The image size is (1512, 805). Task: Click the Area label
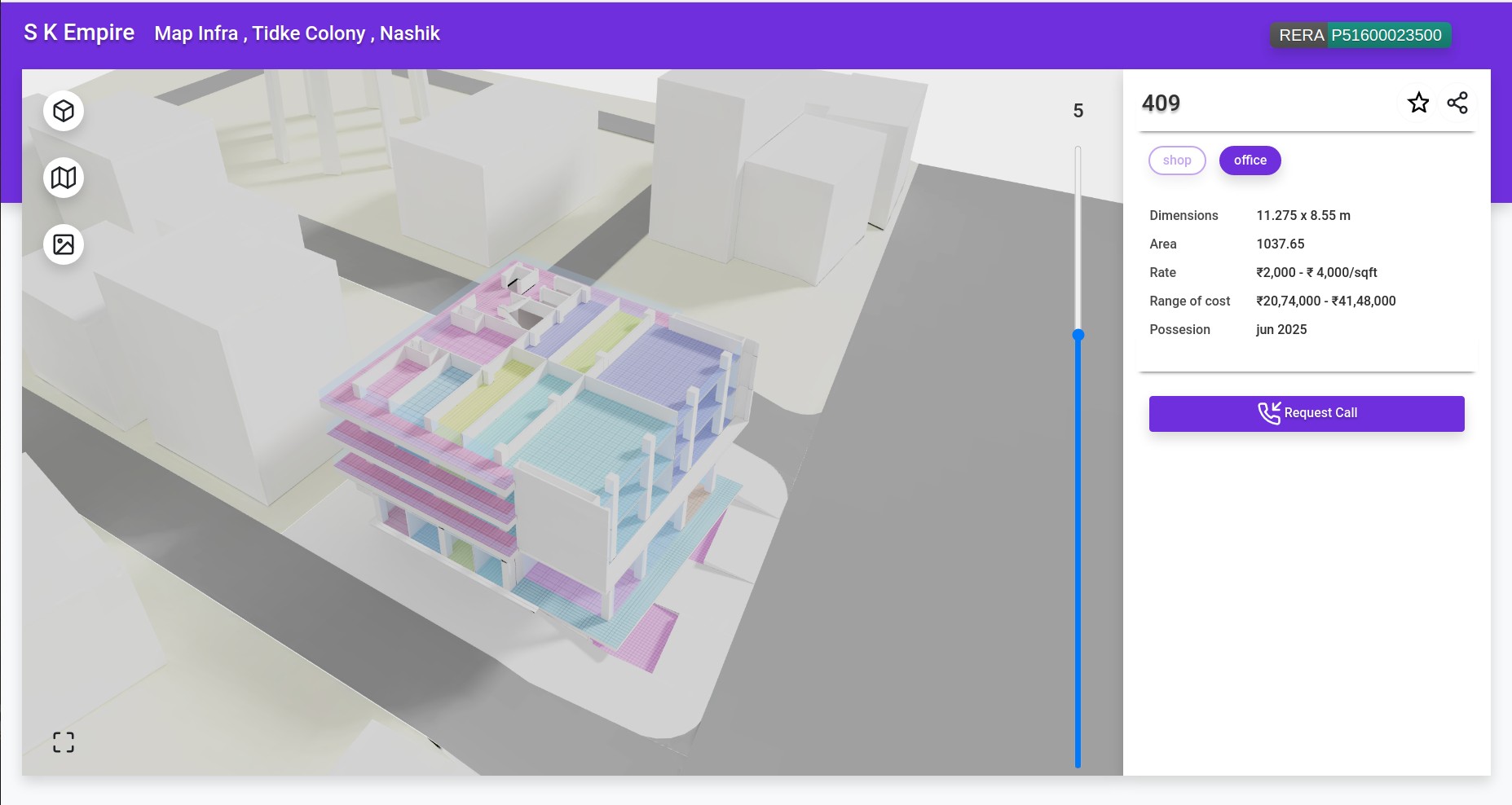(x=1163, y=244)
